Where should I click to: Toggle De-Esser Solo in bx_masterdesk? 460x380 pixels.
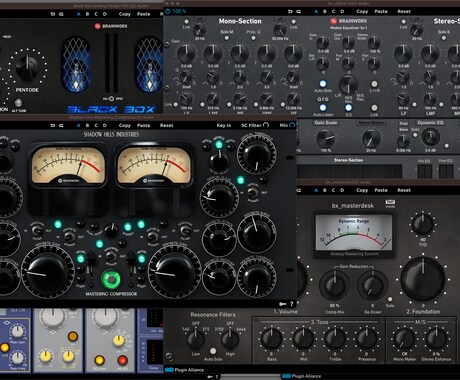point(390,299)
